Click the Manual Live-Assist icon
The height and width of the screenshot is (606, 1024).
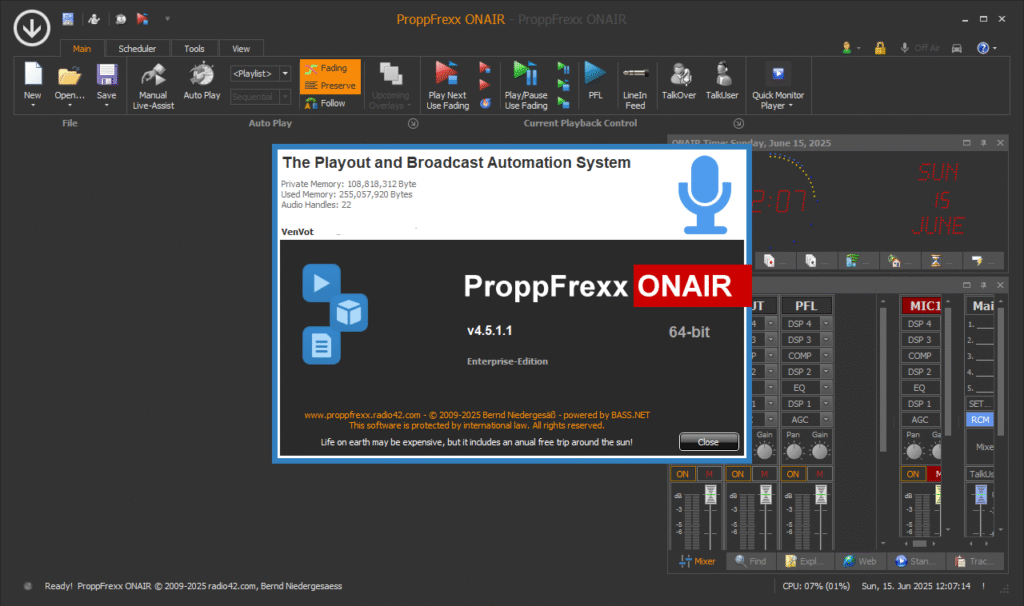[153, 76]
